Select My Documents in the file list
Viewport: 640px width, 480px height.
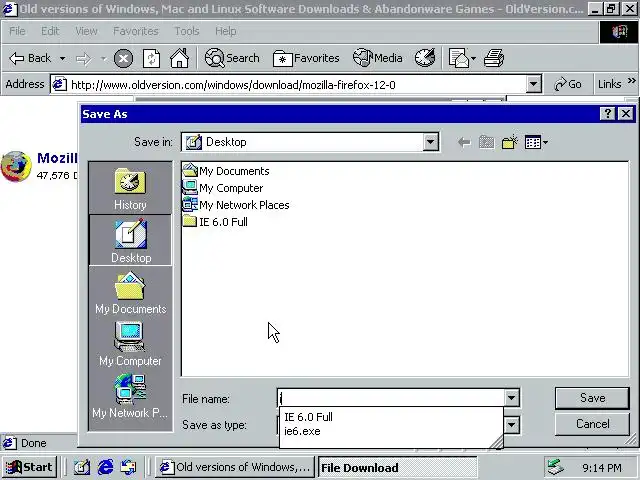226,171
